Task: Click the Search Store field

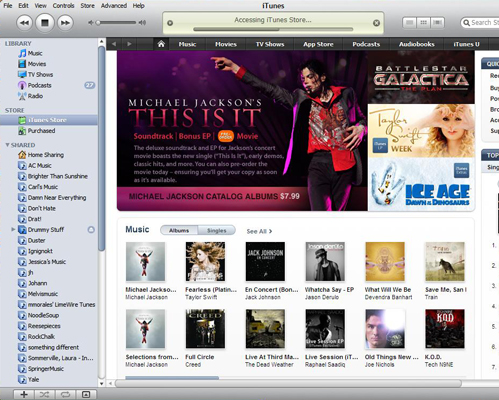Action: [480, 23]
